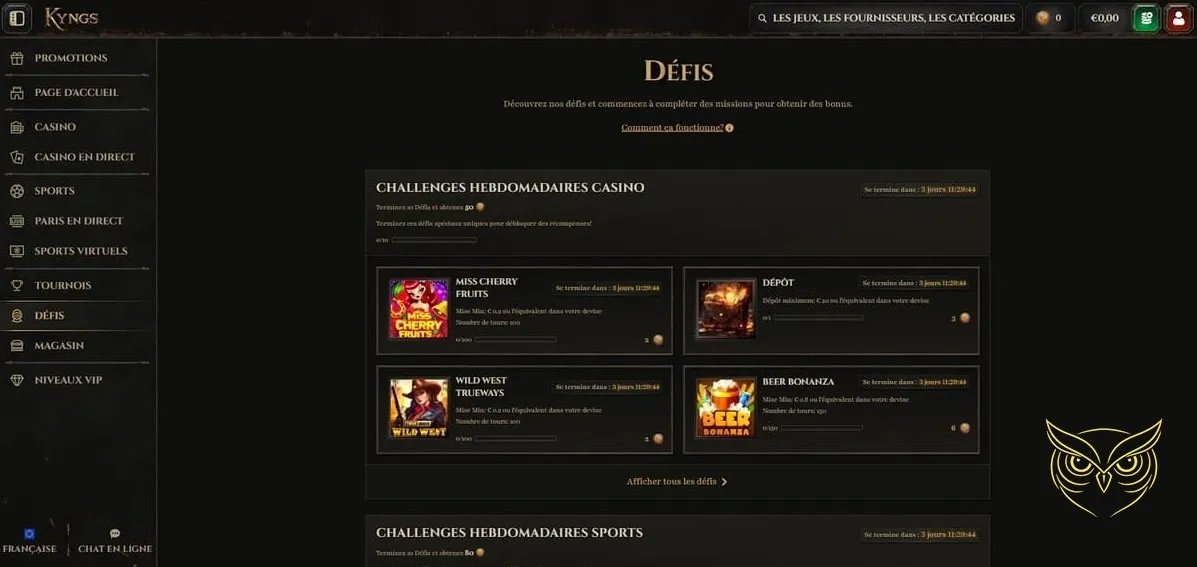Click the chat bubble icon for online chat

click(x=115, y=533)
